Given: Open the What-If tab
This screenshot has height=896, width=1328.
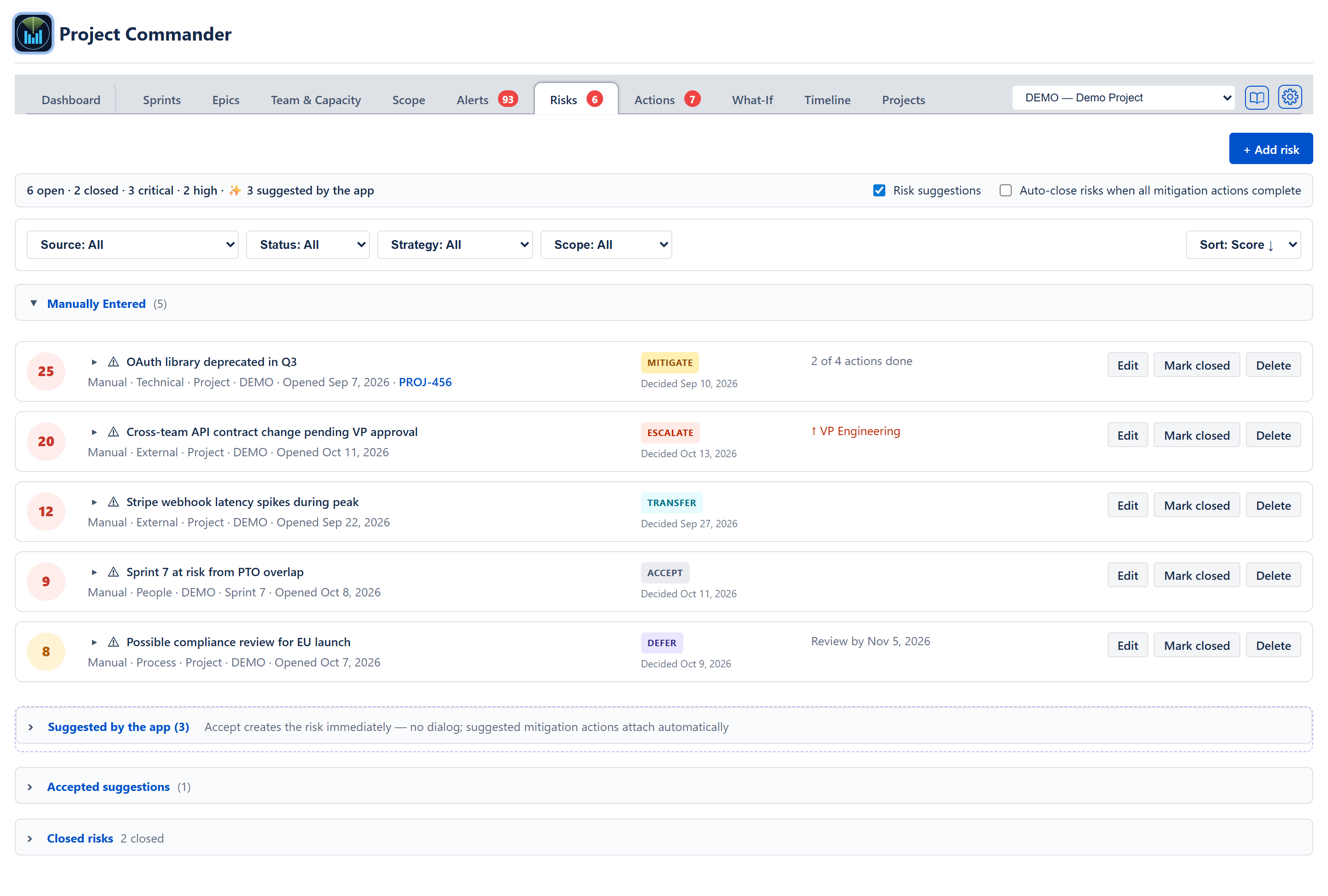Looking at the screenshot, I should (752, 100).
